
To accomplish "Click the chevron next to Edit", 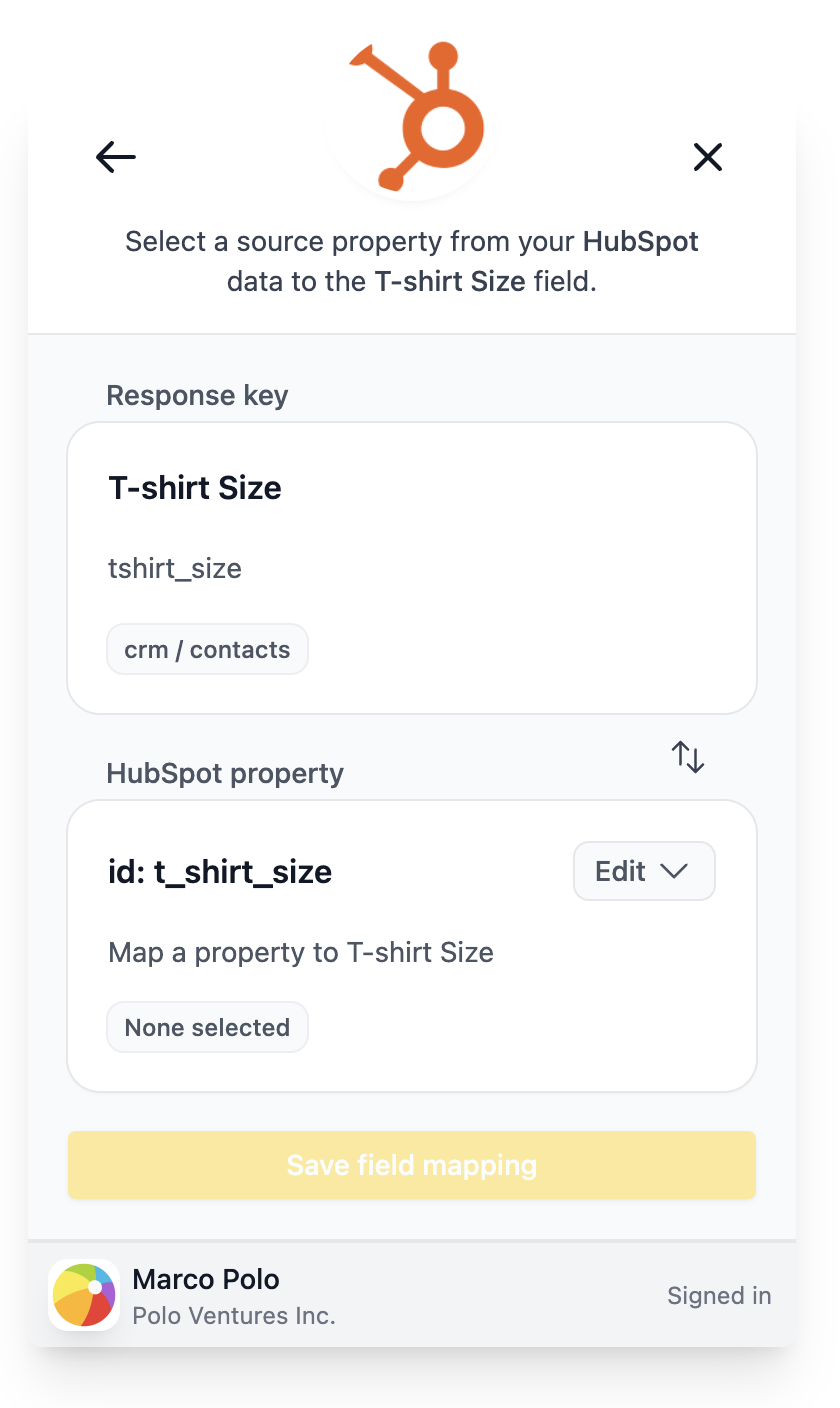I will coord(675,871).
